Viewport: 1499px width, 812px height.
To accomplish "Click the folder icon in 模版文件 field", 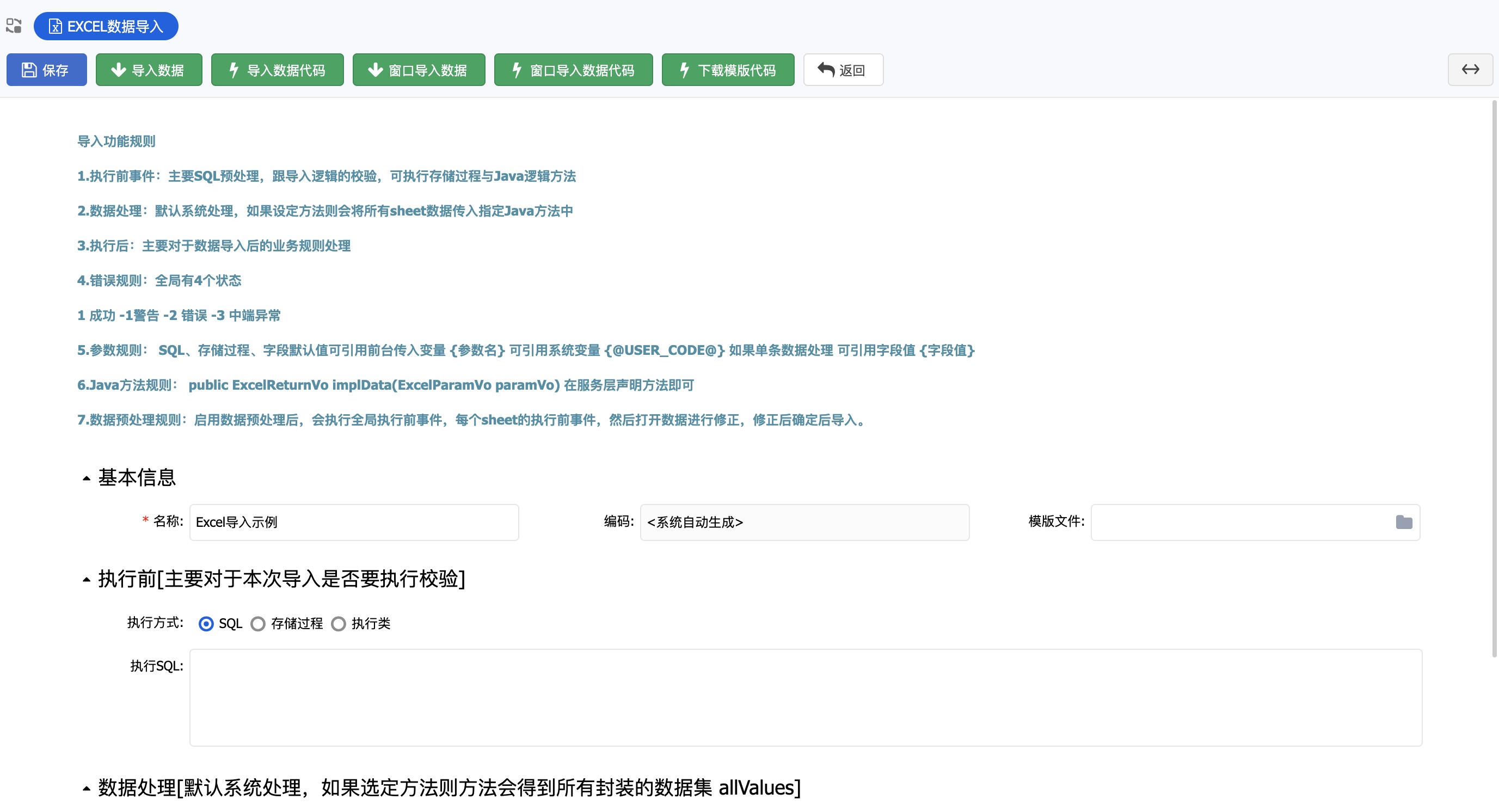I will (x=1404, y=522).
